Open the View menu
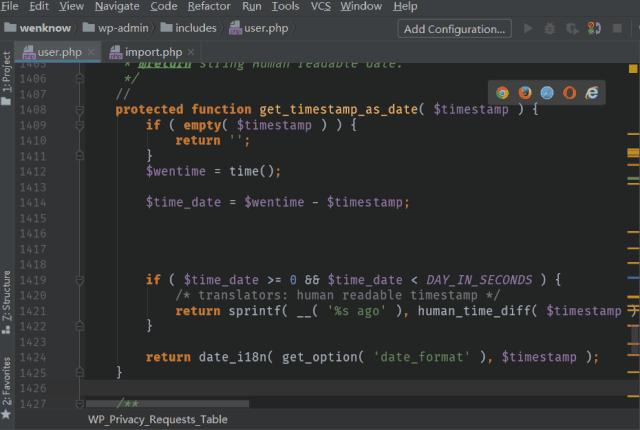Viewport: 640px width, 430px height. (x=71, y=6)
